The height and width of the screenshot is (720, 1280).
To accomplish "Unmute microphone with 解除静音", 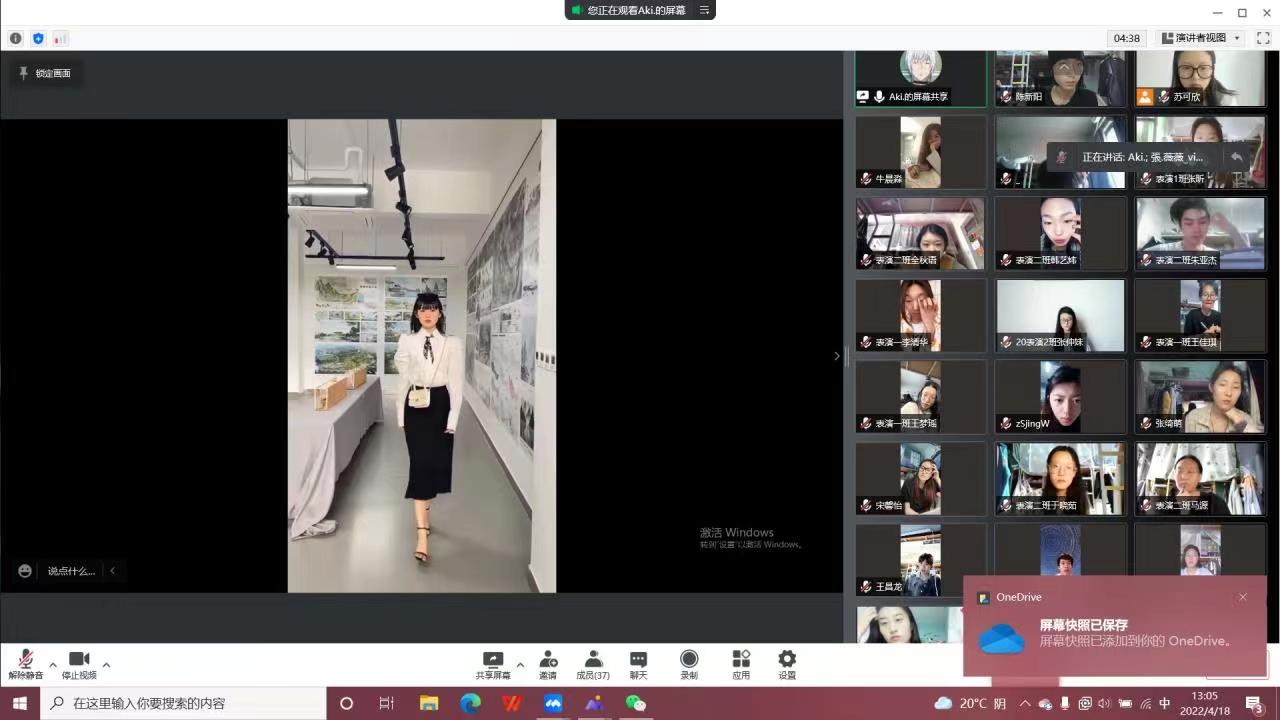I will [x=26, y=664].
